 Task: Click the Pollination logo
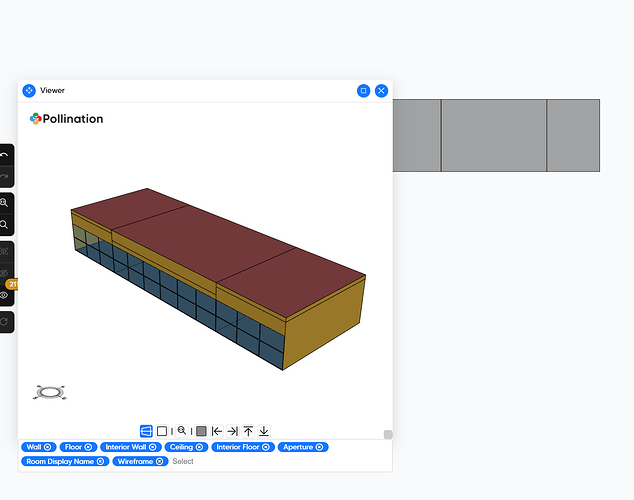click(67, 118)
